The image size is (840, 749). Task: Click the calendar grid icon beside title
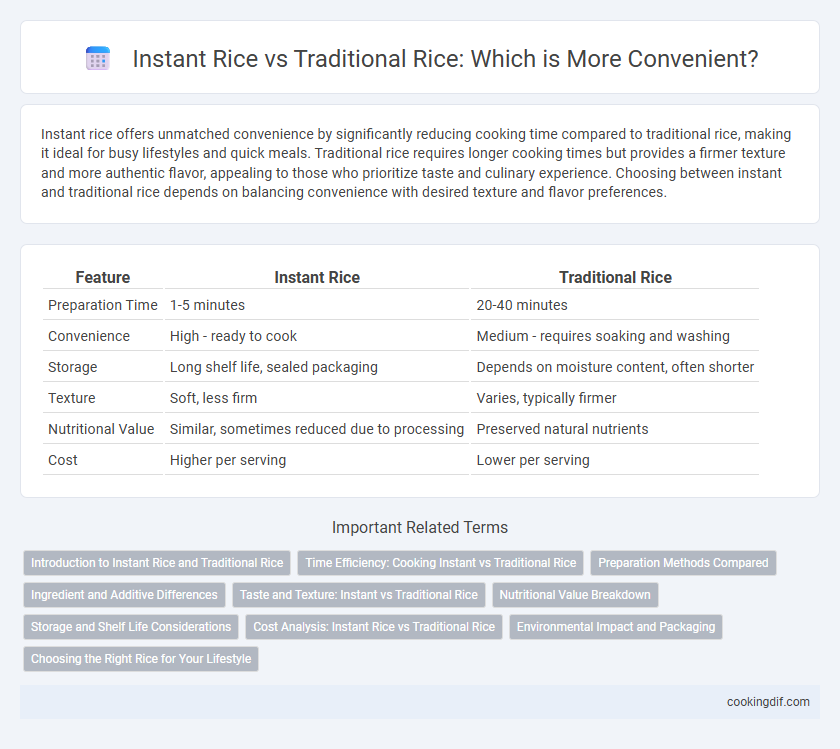[98, 58]
